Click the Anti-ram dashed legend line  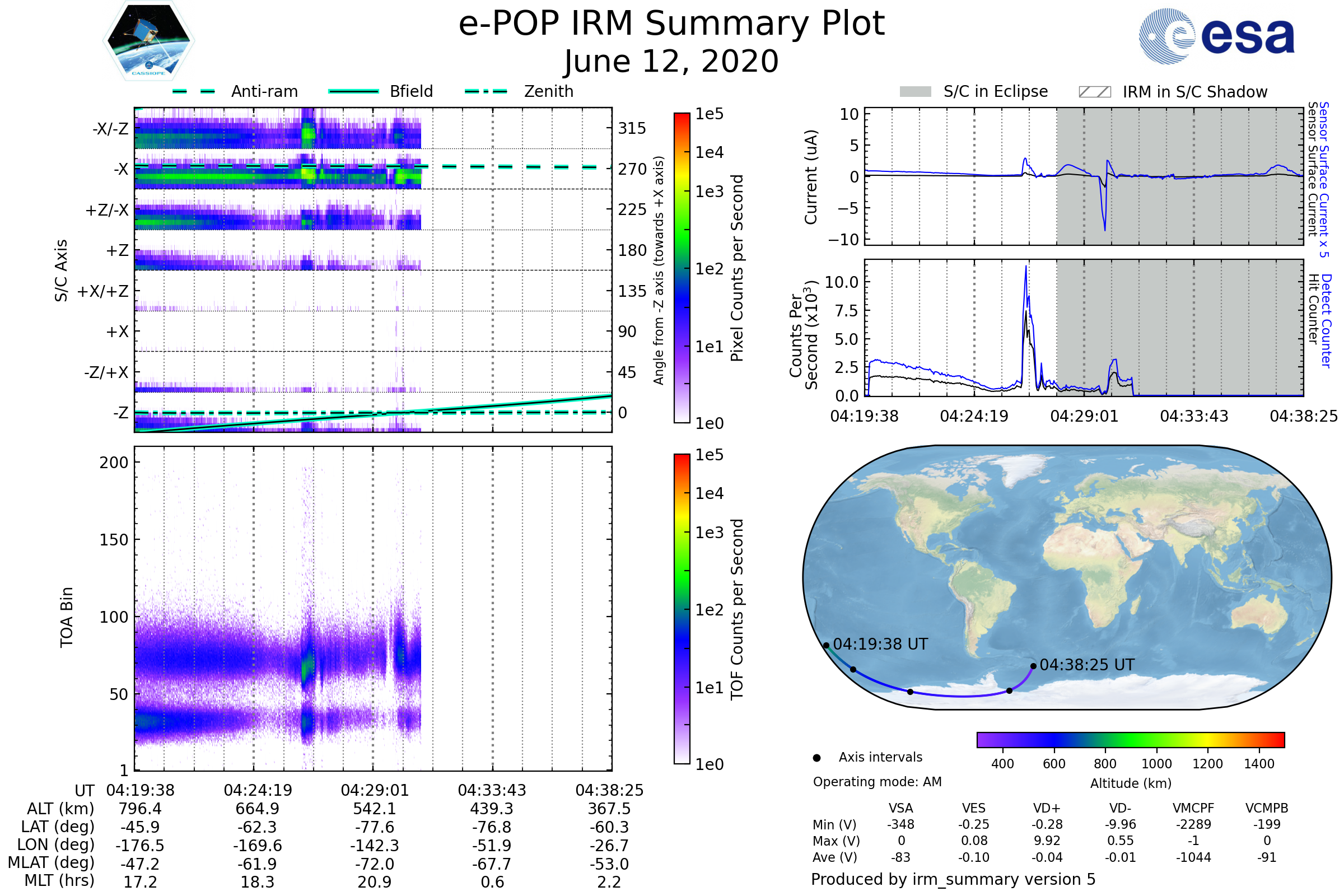point(194,91)
